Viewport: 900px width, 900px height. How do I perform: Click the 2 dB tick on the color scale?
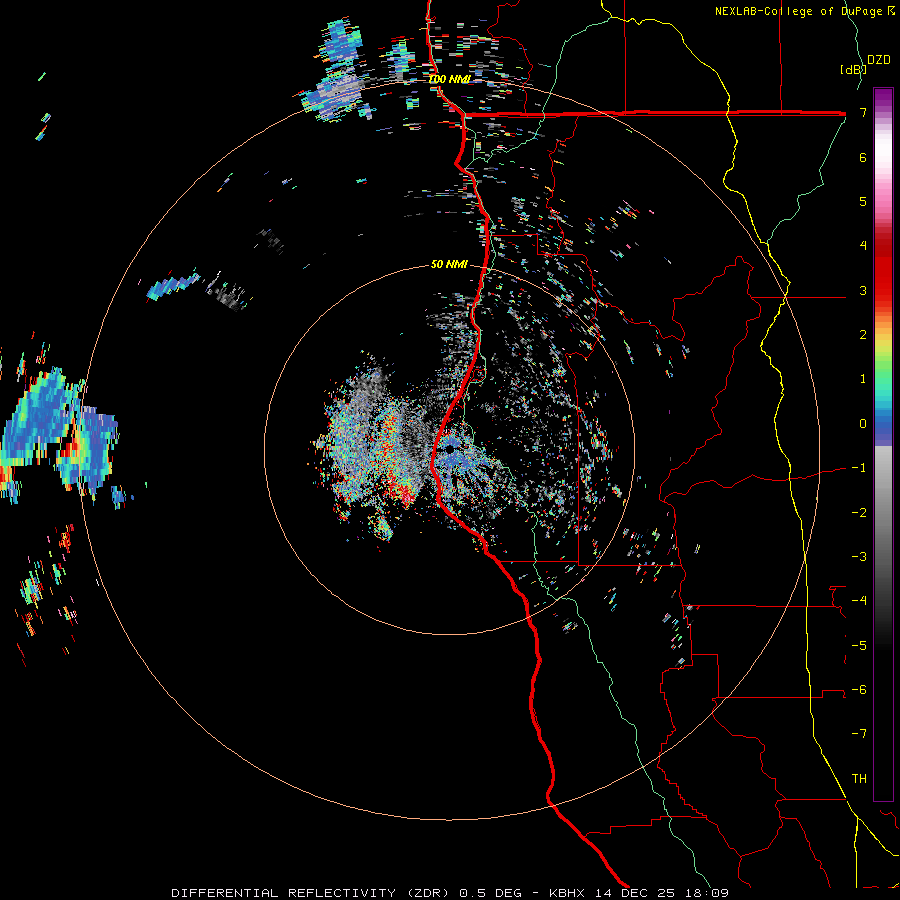click(x=863, y=335)
